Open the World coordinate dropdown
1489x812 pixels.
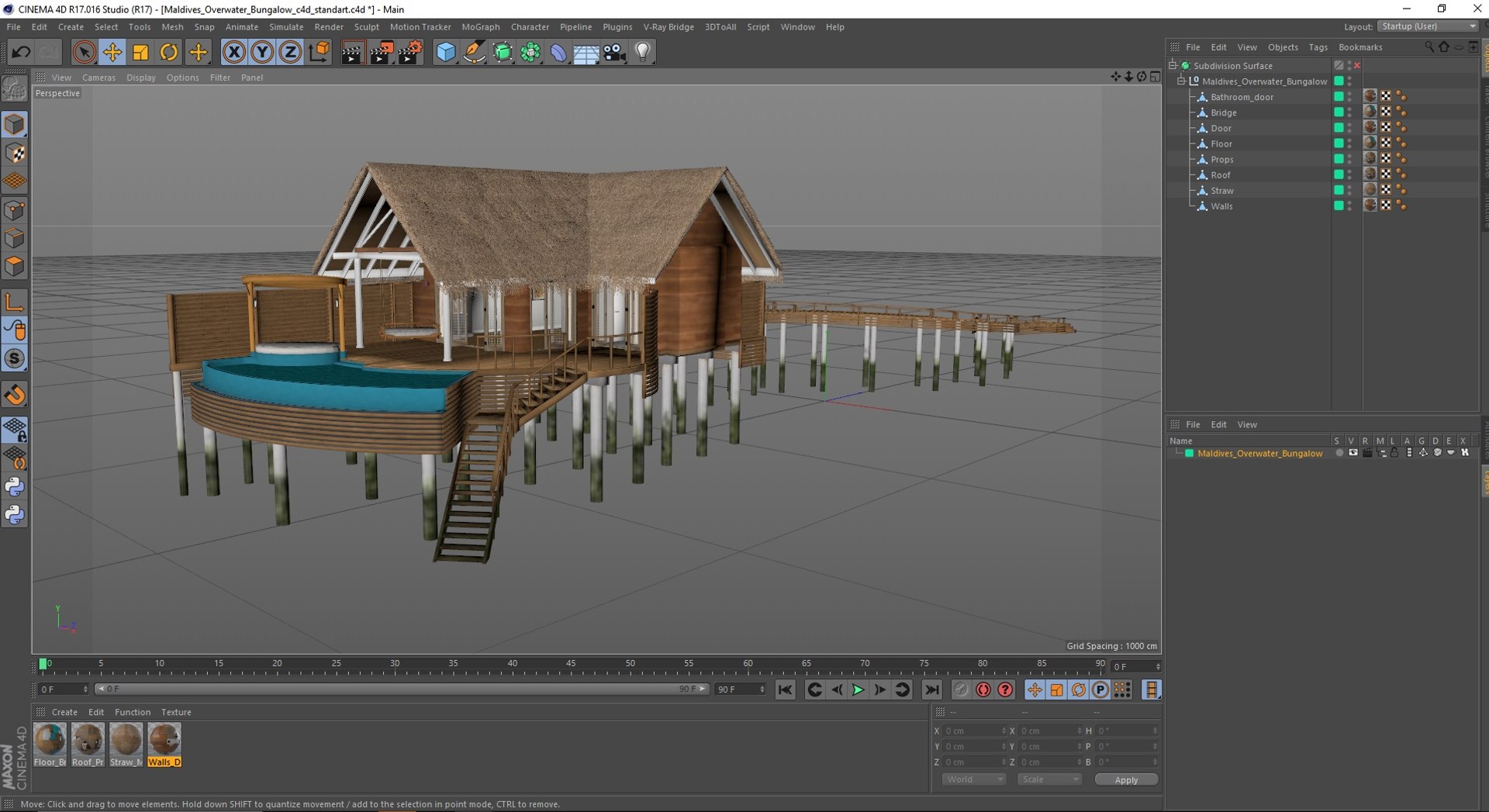tap(974, 779)
